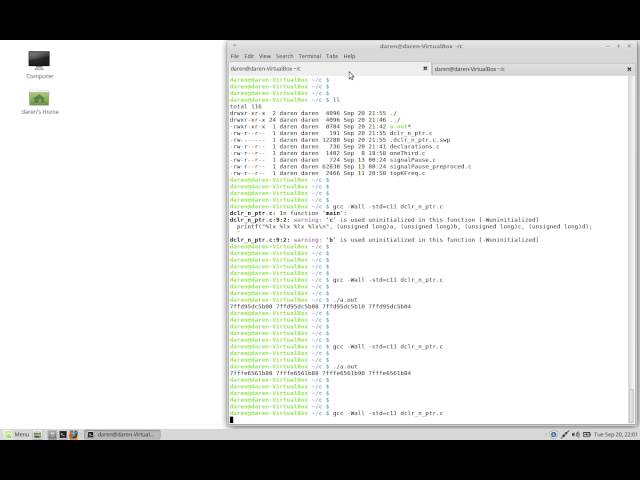Viewport: 640px width, 480px height.
Task: Click the 'total 116' line
Action: (x=245, y=107)
